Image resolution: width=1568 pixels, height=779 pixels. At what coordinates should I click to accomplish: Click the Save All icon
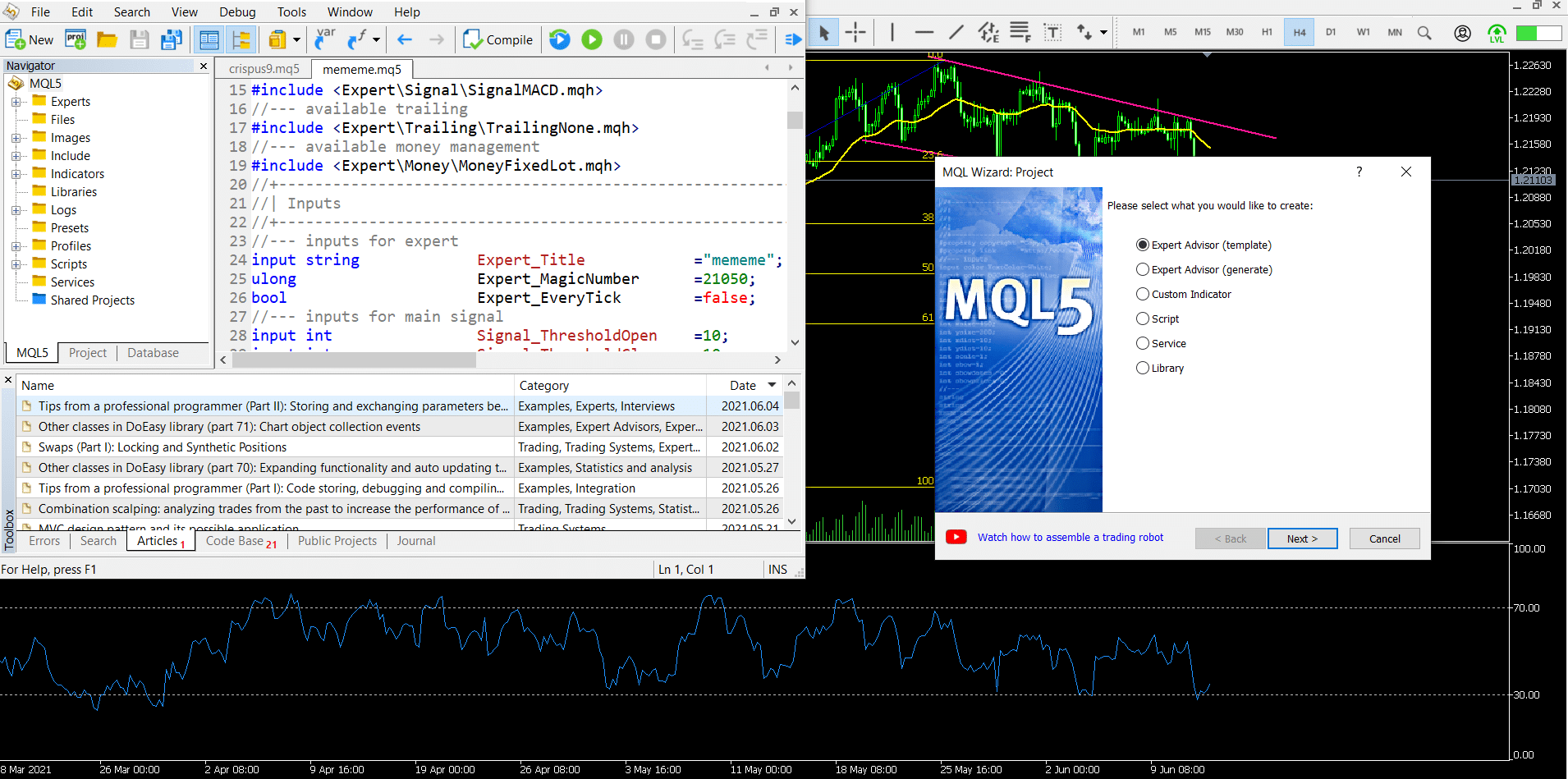[172, 39]
